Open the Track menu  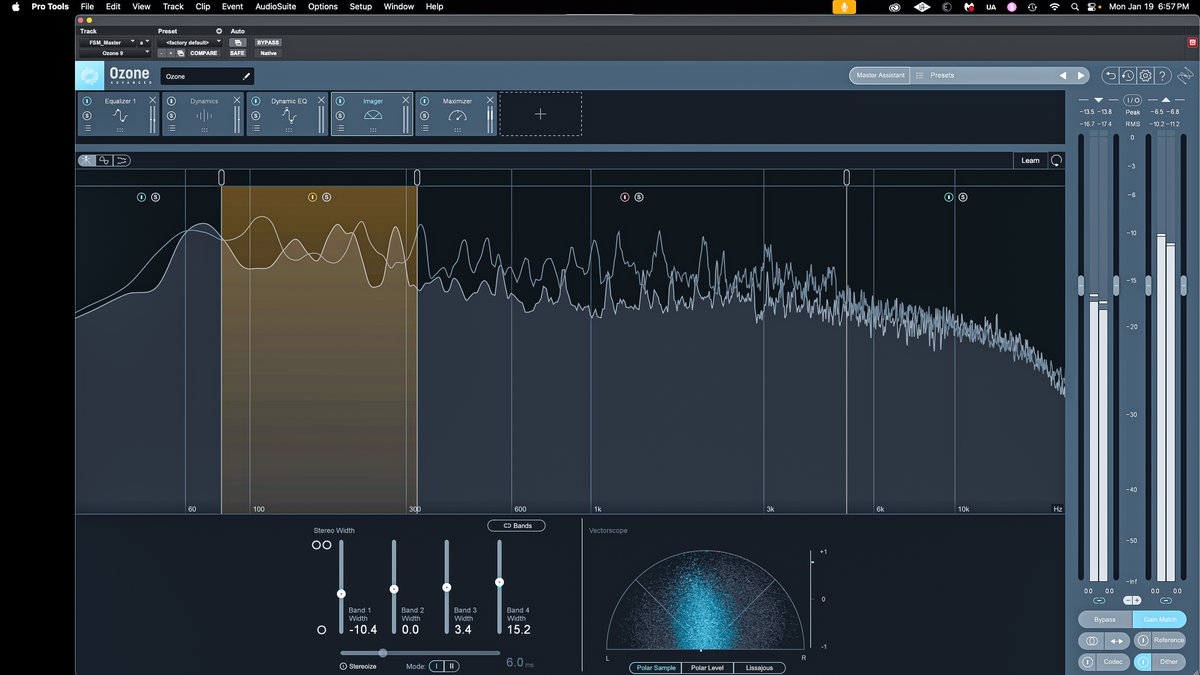tap(173, 6)
